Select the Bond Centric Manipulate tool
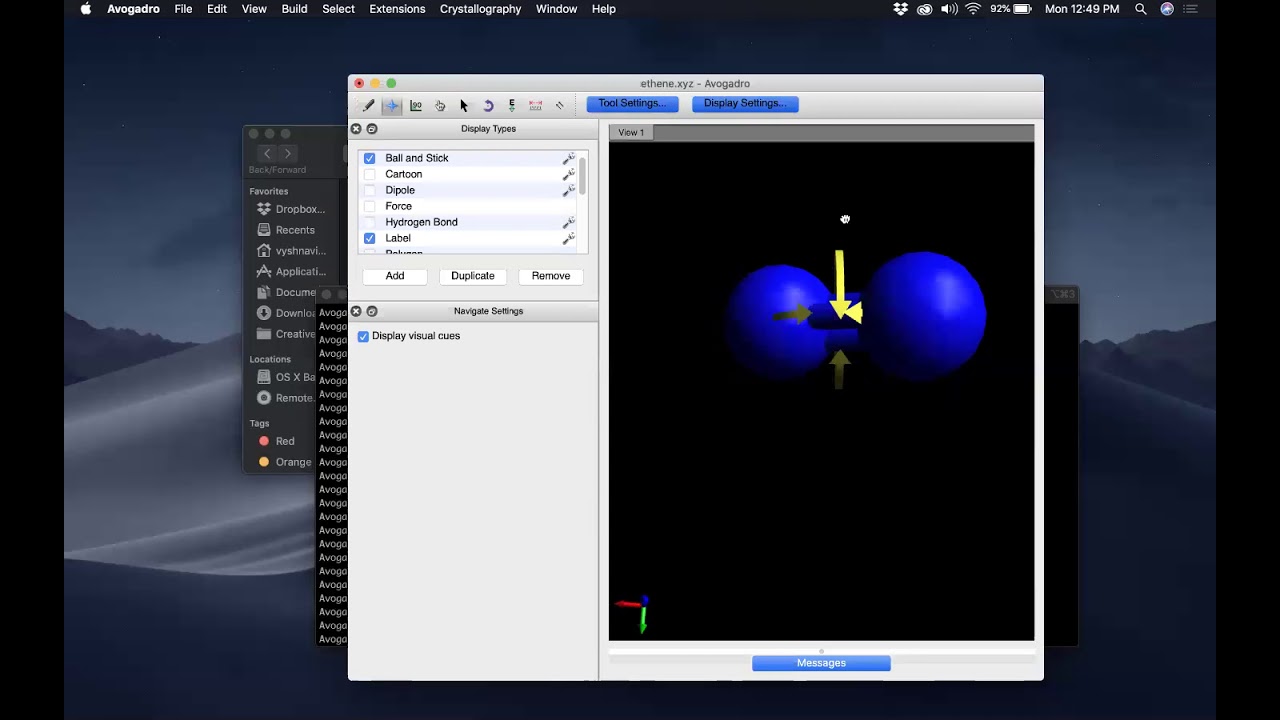 (416, 105)
